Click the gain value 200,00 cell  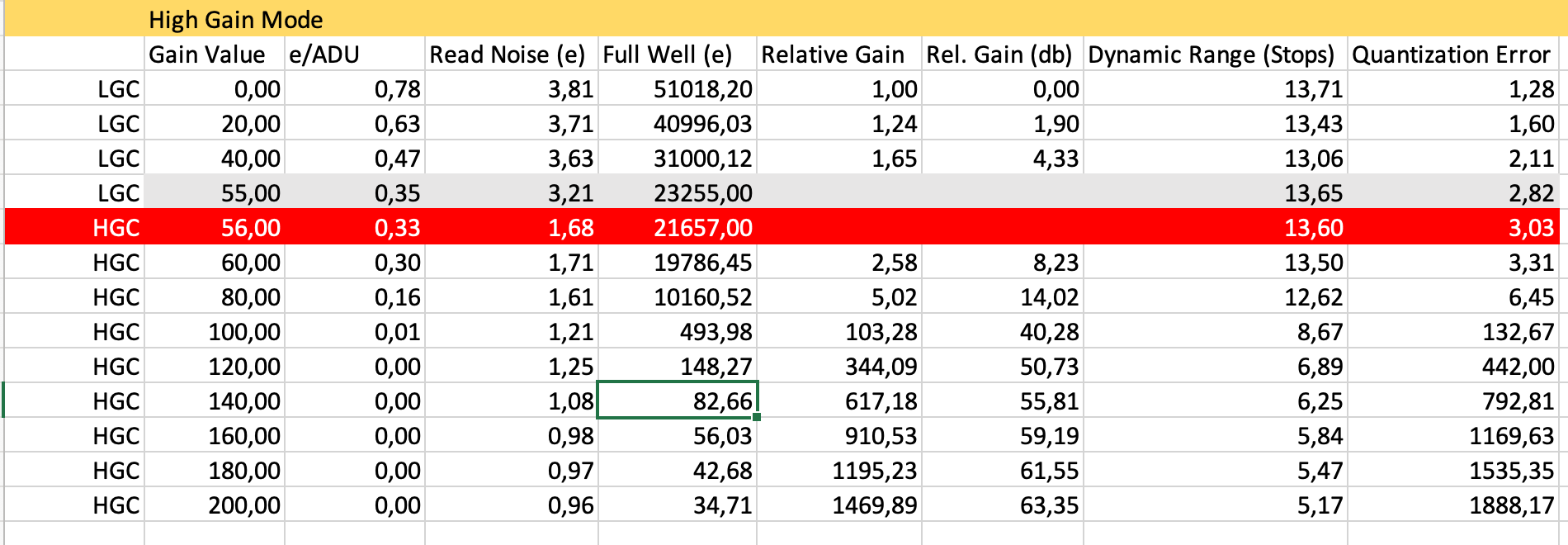215,505
